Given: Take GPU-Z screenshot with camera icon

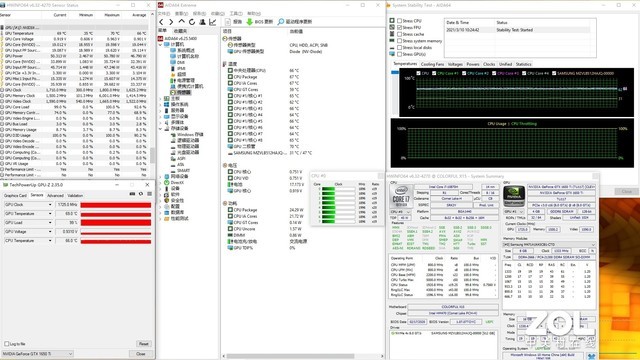Looking at the screenshot, I should (132, 194).
